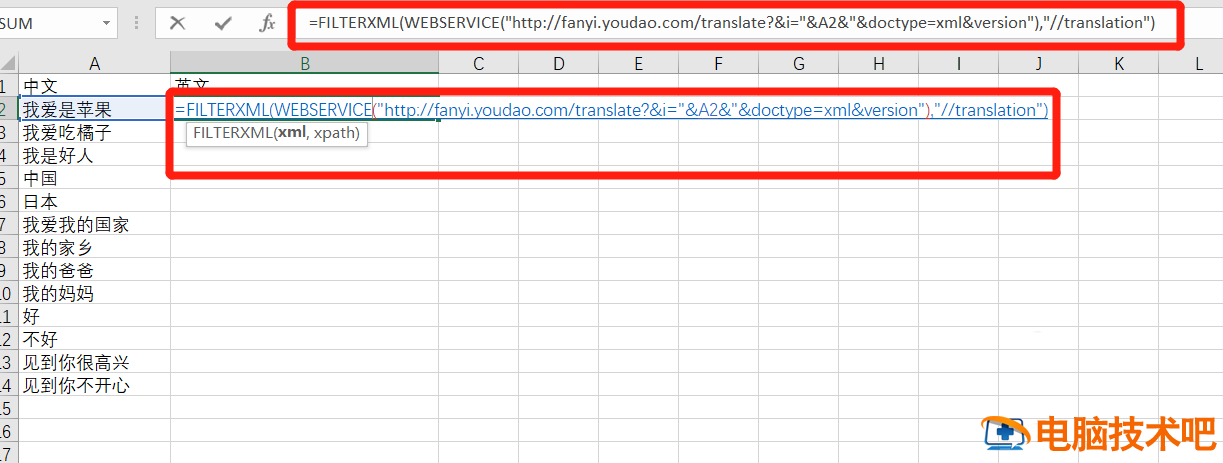
Task: Select cell containing 见到你很高兴
Action: (95, 362)
